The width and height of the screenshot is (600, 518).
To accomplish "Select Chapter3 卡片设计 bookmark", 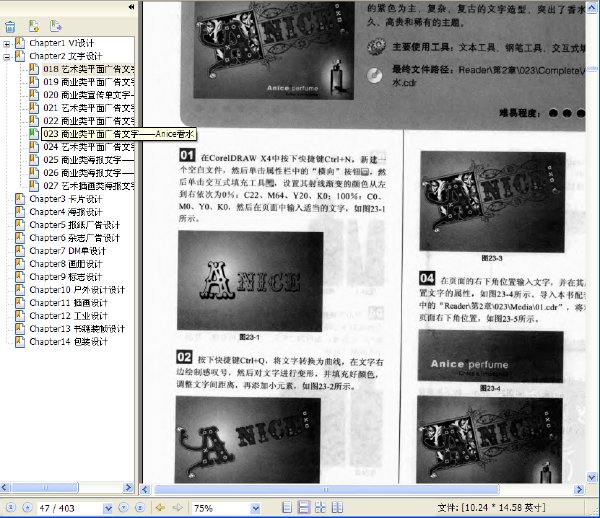I will (x=66, y=199).
